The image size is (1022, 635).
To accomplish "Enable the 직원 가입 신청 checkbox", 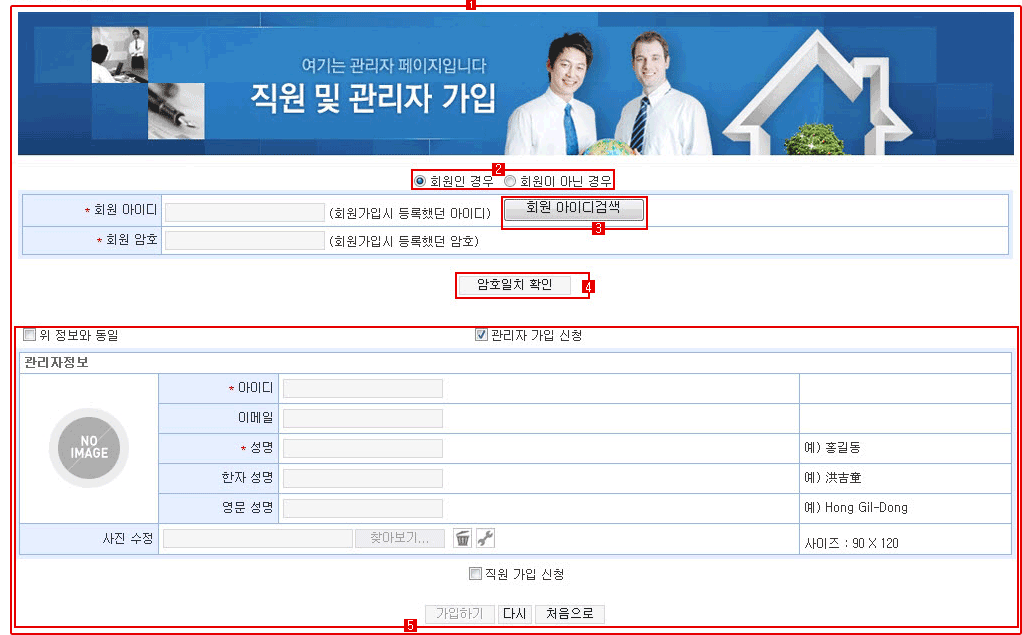I will (475, 574).
